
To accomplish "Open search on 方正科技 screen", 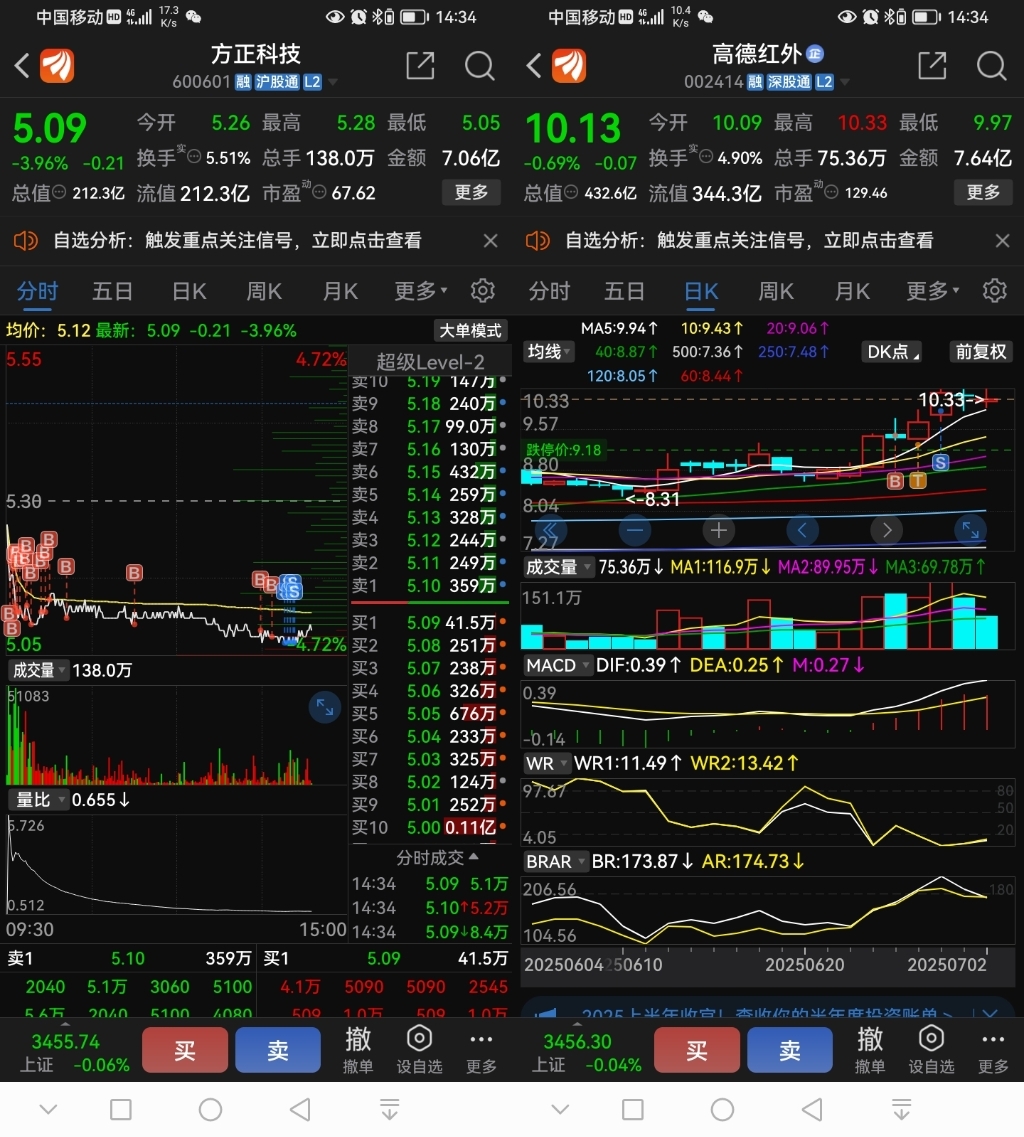I will 479,66.
